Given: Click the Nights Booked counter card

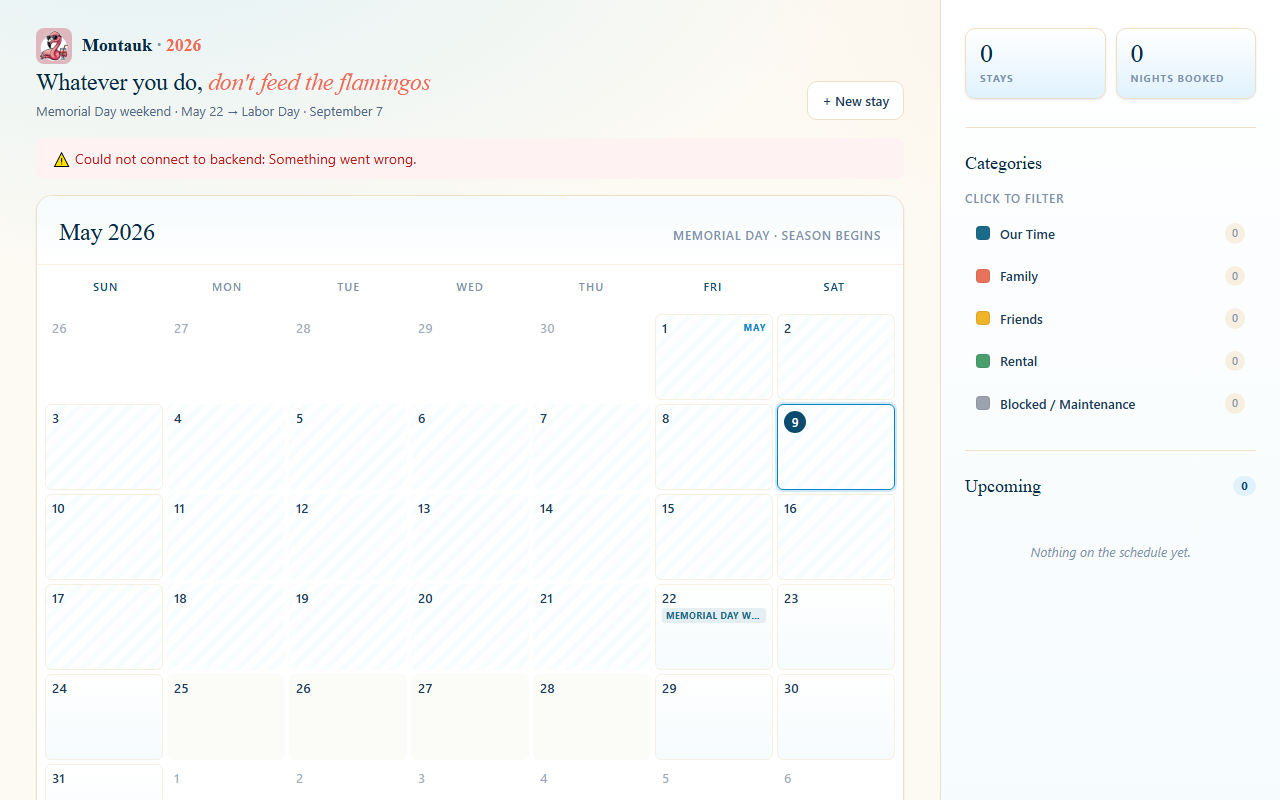Looking at the screenshot, I should click(1186, 63).
